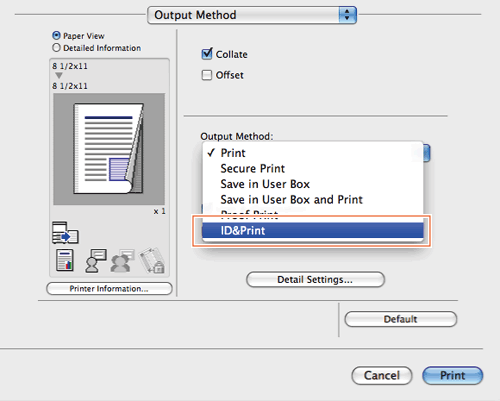This screenshot has width=500, height=401.
Task: Click the locked document security icon
Action: tap(152, 260)
